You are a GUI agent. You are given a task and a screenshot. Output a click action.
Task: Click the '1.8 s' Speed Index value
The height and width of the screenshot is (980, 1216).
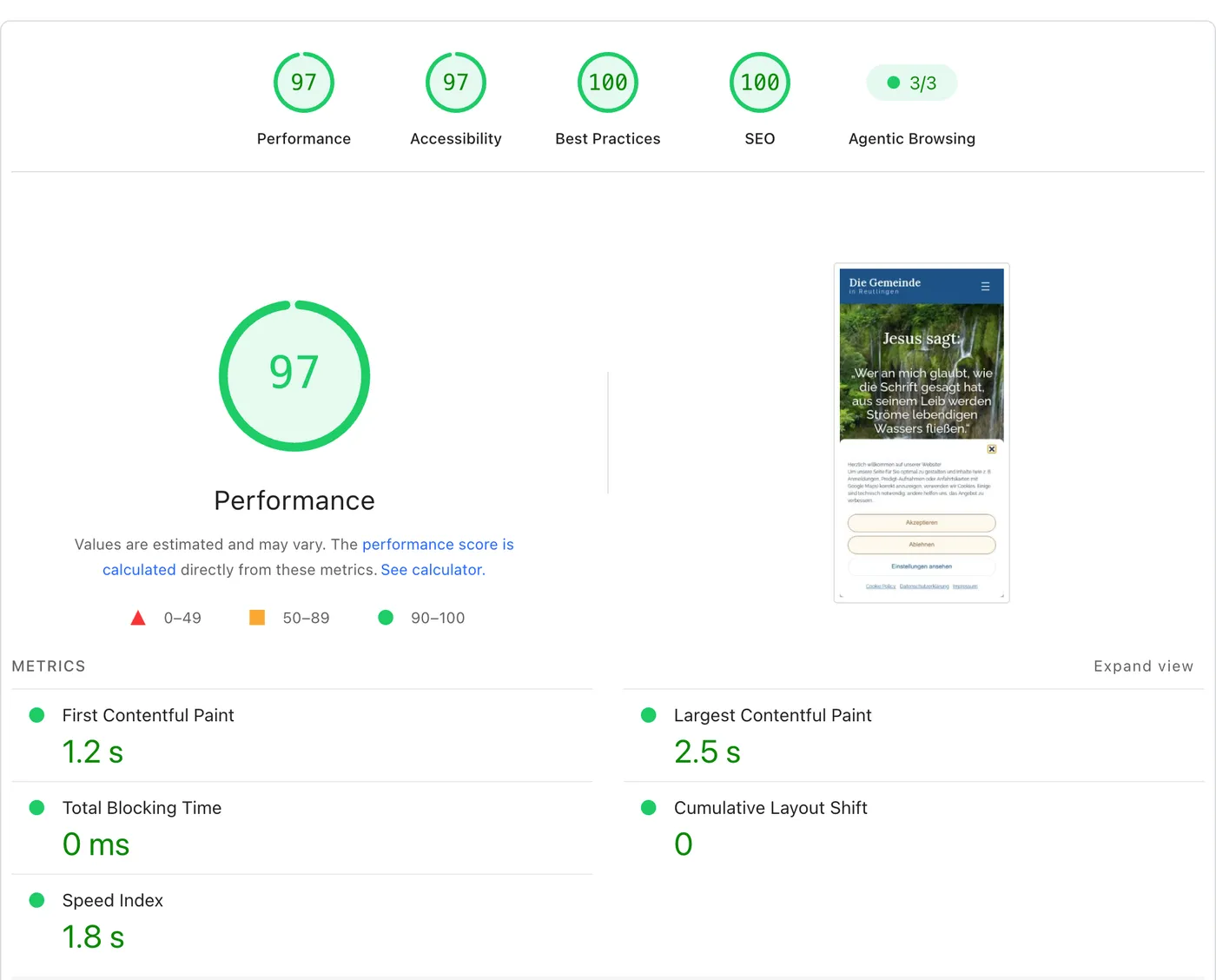point(93,937)
